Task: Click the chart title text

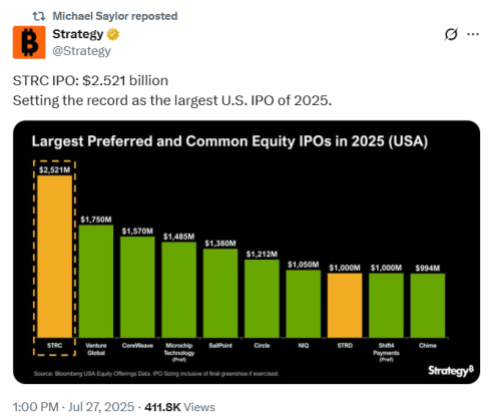Action: coord(230,141)
